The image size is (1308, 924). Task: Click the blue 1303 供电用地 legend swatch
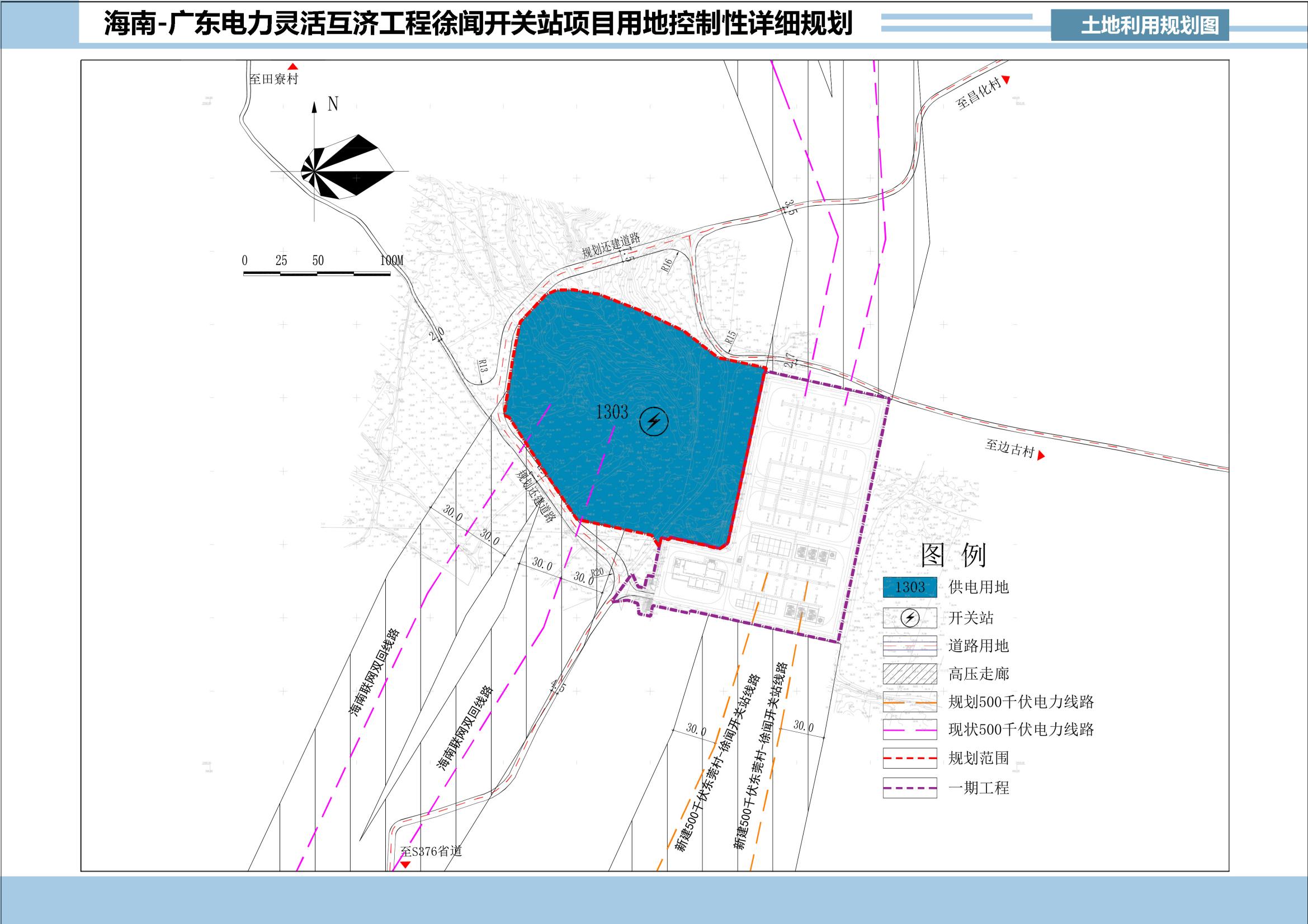pyautogui.click(x=909, y=587)
